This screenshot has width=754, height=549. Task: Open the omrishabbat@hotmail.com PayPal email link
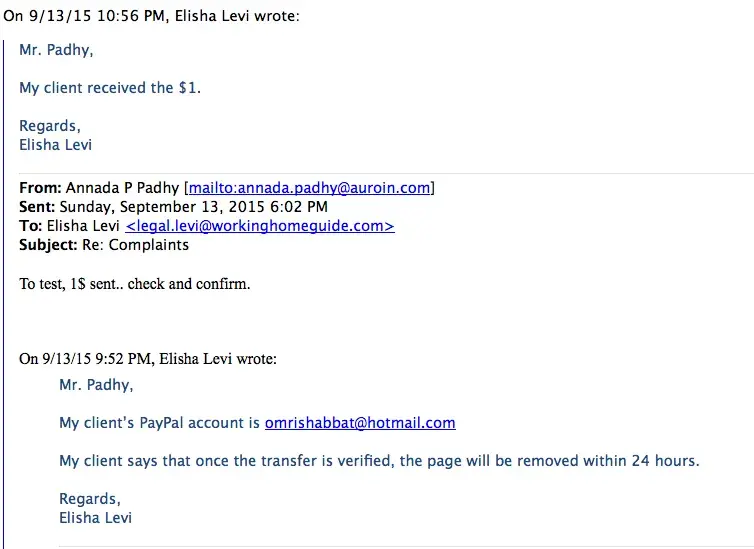pos(360,423)
